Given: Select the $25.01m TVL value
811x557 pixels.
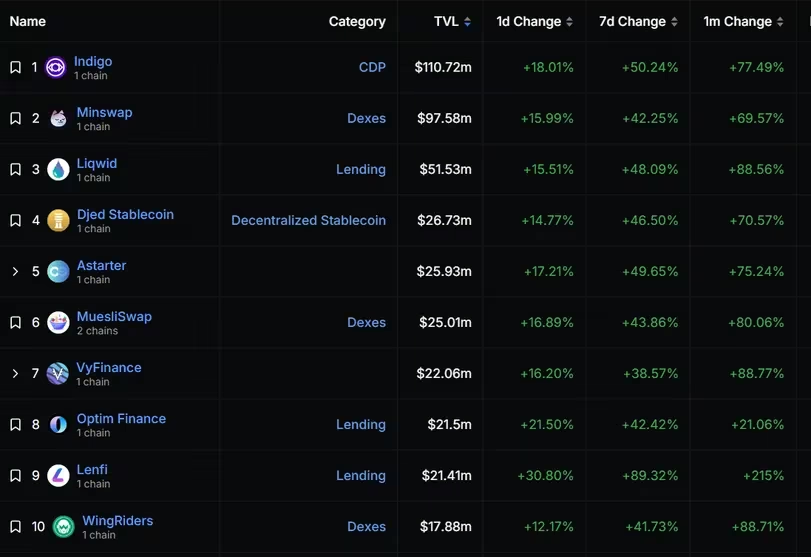Looking at the screenshot, I should pyautogui.click(x=445, y=322).
